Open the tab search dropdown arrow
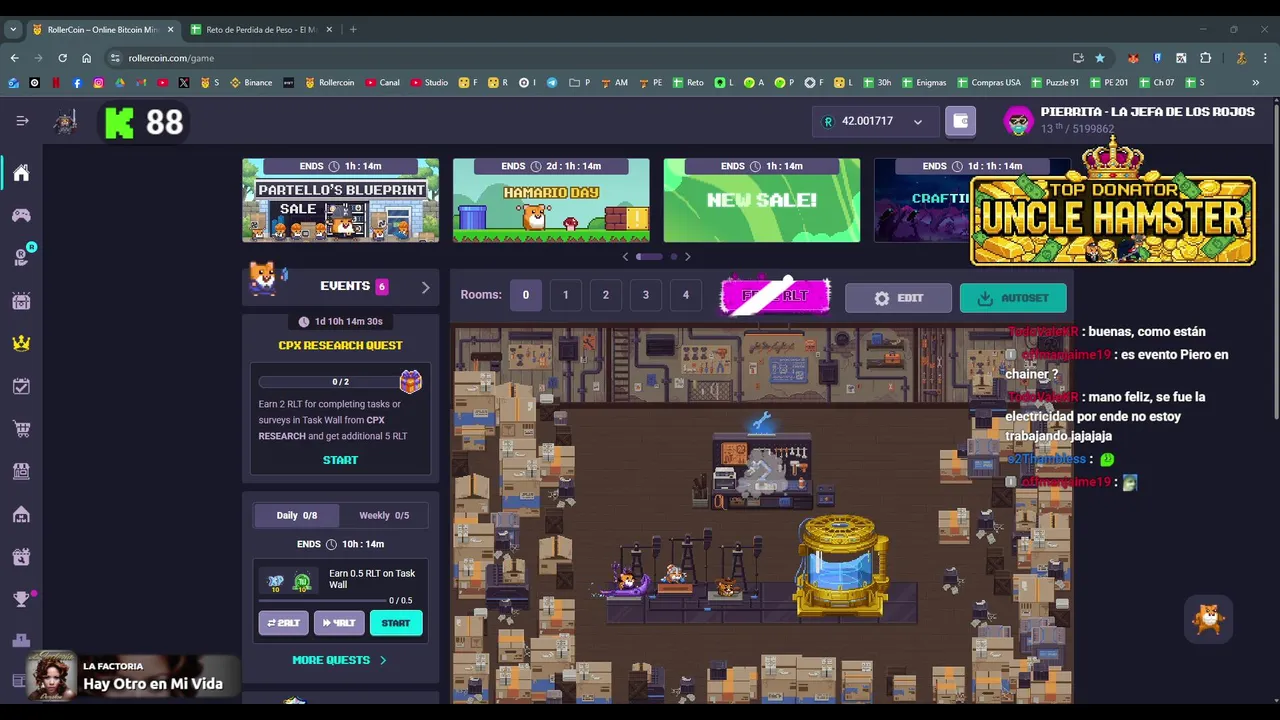 coord(13,29)
